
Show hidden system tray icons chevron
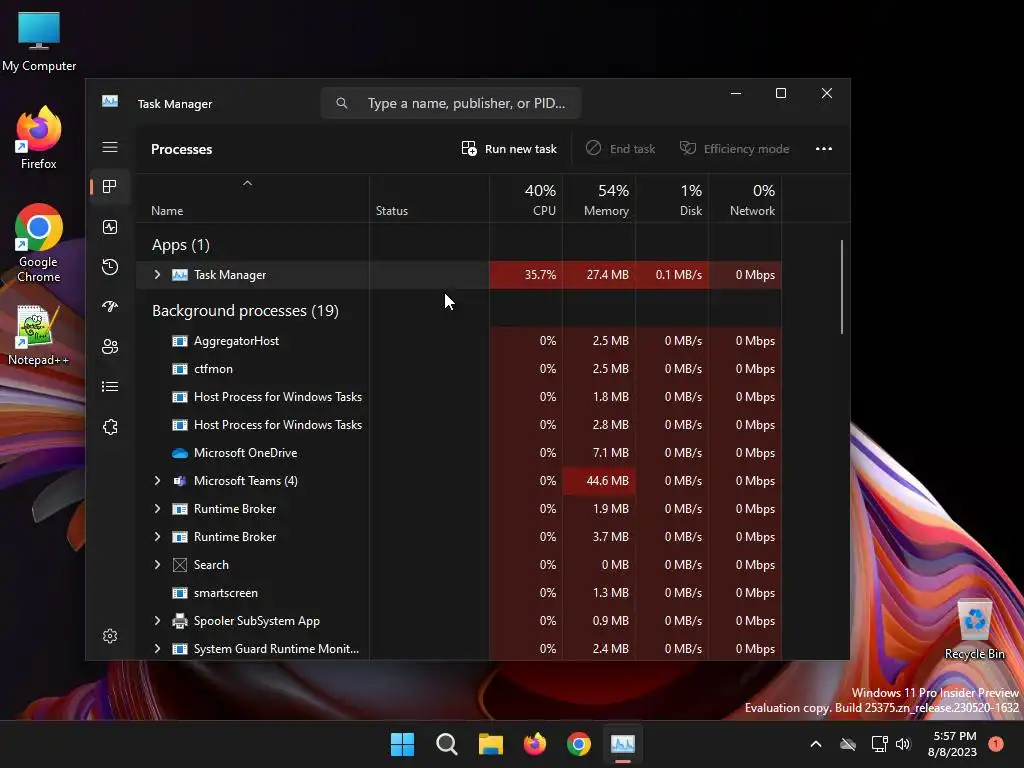(816, 744)
